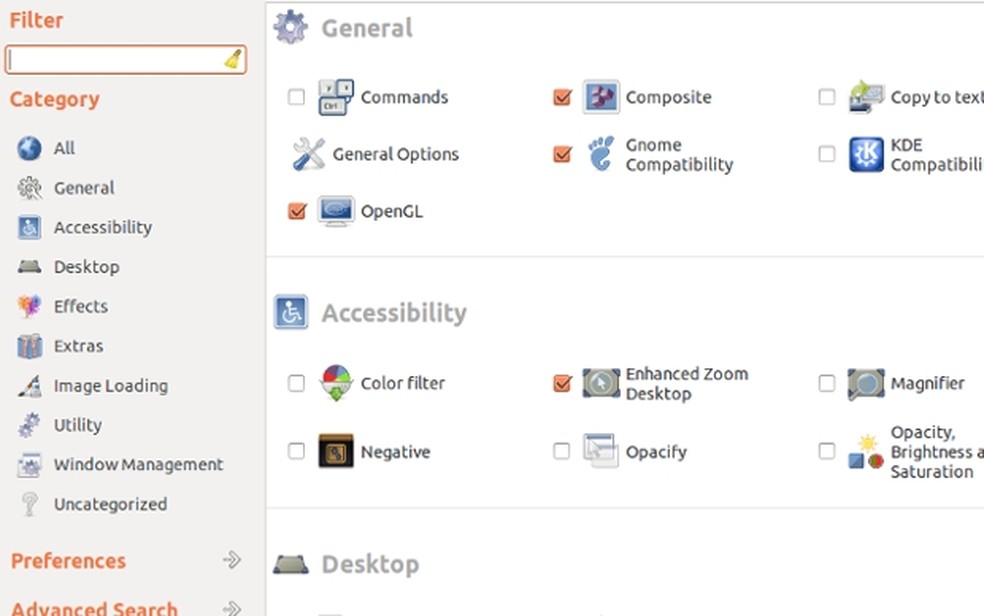Show the Effects category
The image size is (984, 616).
pyautogui.click(x=80, y=306)
